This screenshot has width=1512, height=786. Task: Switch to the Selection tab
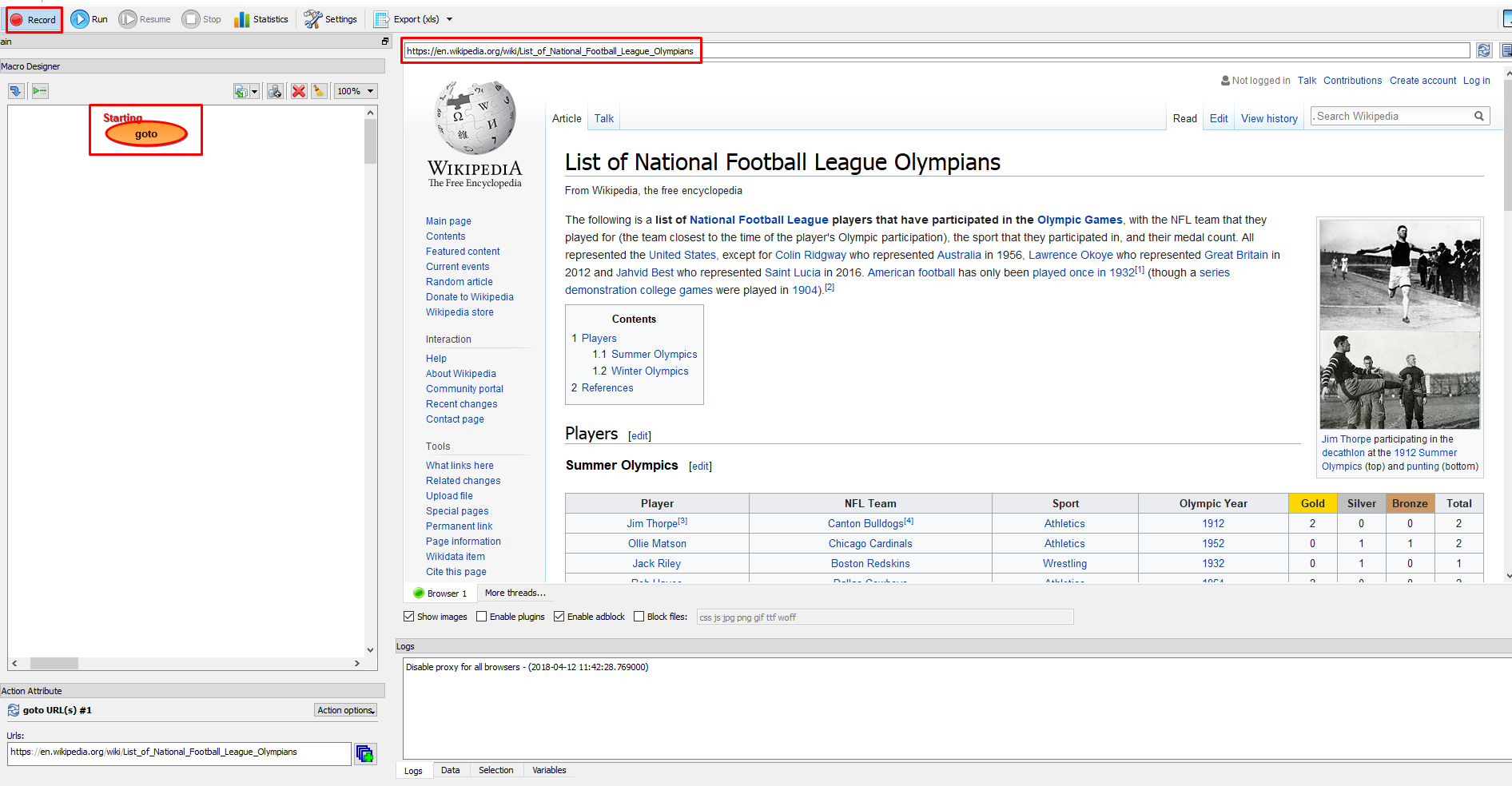tap(496, 770)
